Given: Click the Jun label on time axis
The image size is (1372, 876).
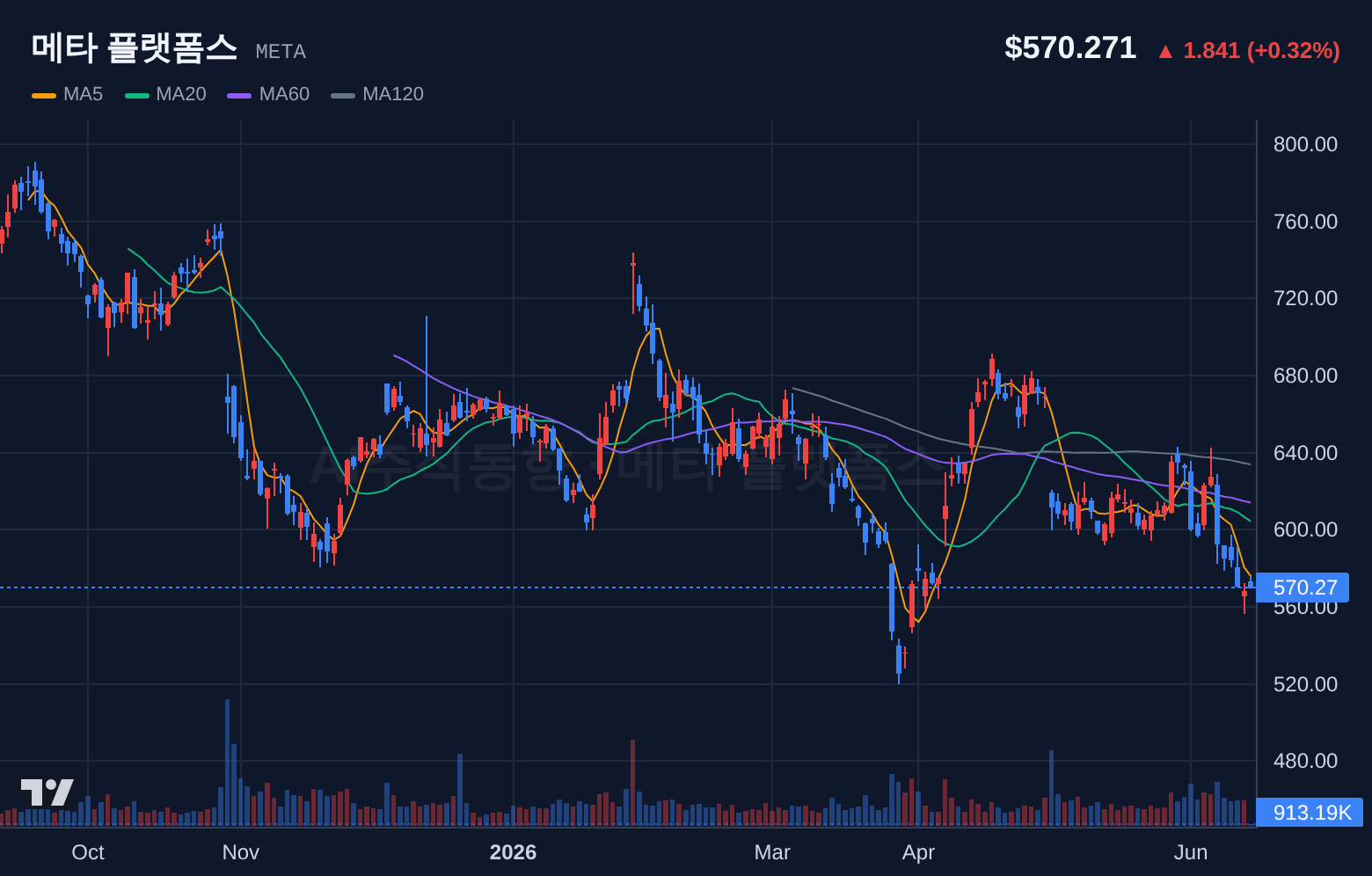Looking at the screenshot, I should (x=1191, y=852).
